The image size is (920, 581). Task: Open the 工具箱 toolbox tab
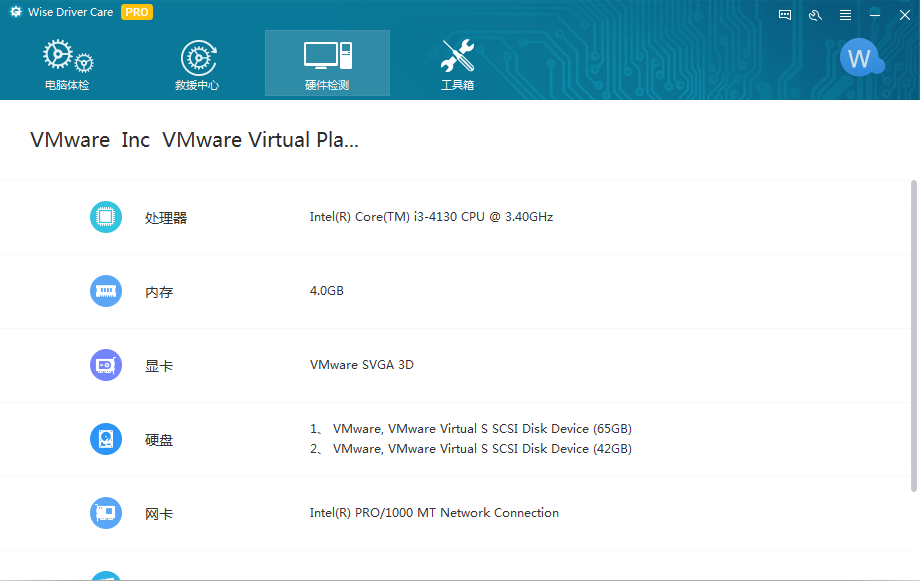[x=457, y=65]
